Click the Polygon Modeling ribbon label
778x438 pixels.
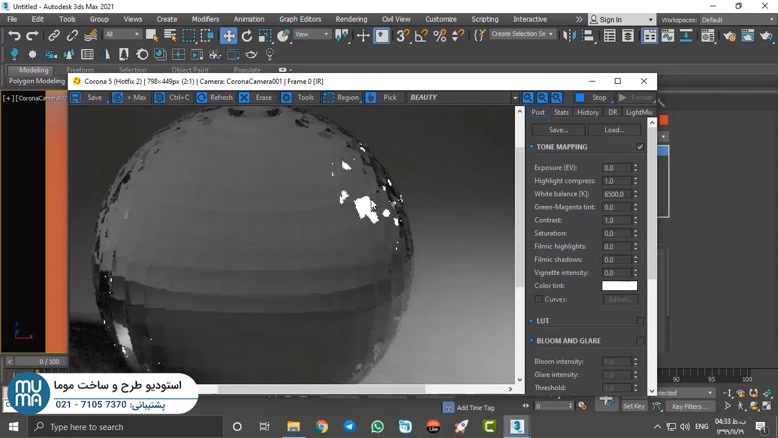tap(37, 81)
